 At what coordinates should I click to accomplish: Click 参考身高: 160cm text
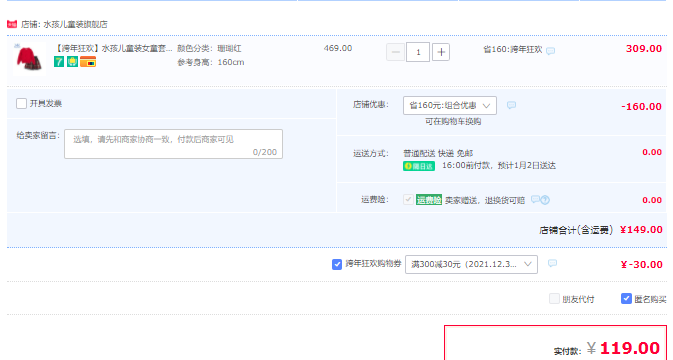(211, 62)
